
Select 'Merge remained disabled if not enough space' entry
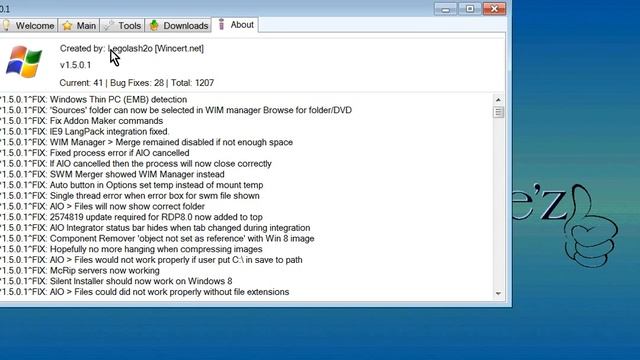(x=147, y=142)
